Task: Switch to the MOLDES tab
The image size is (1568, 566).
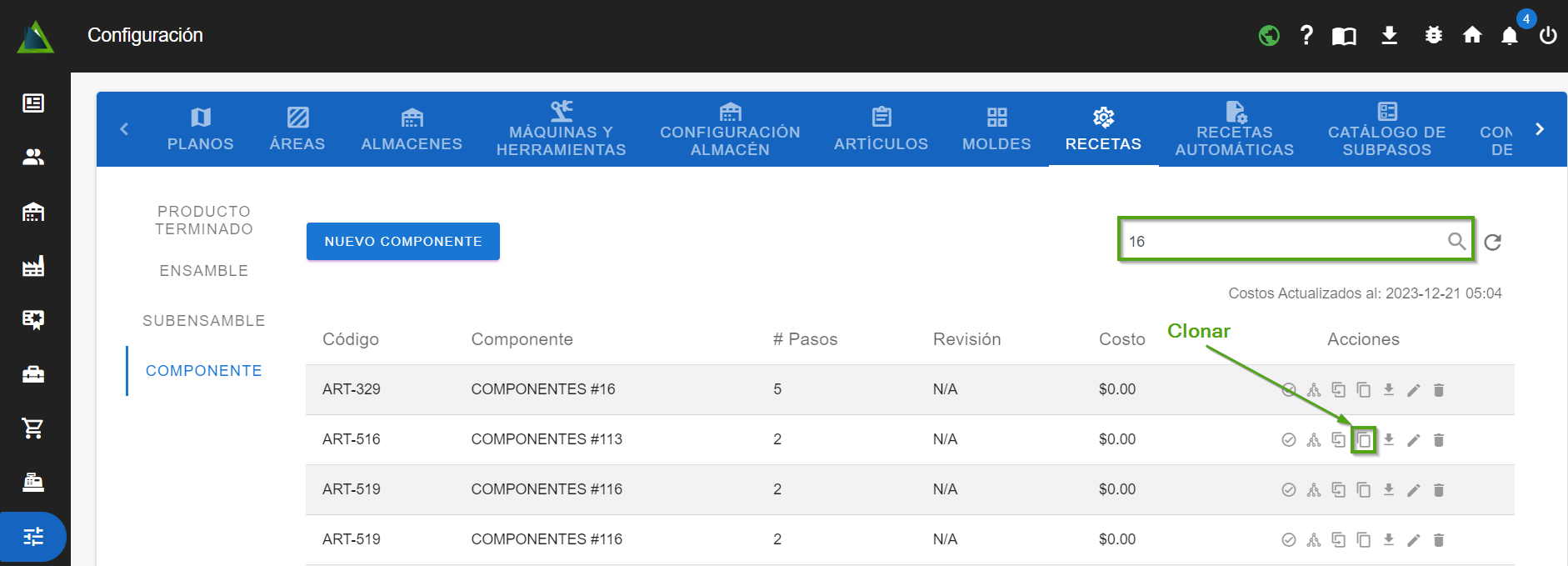Action: coord(996,129)
